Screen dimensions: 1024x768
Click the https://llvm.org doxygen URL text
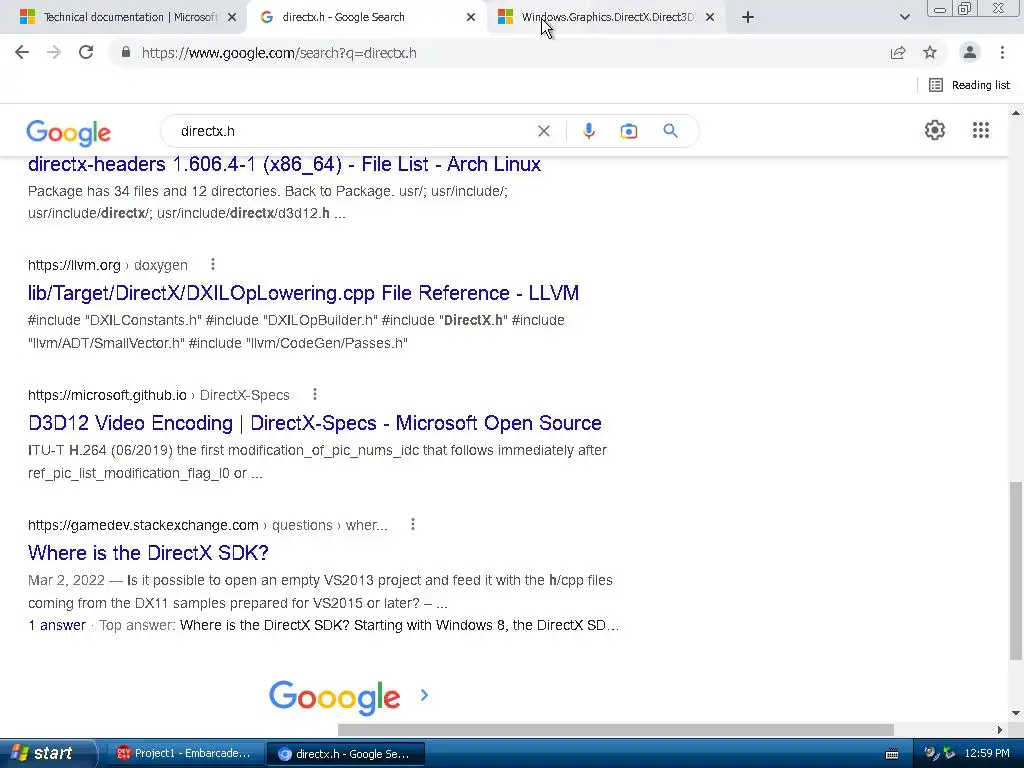[108, 264]
